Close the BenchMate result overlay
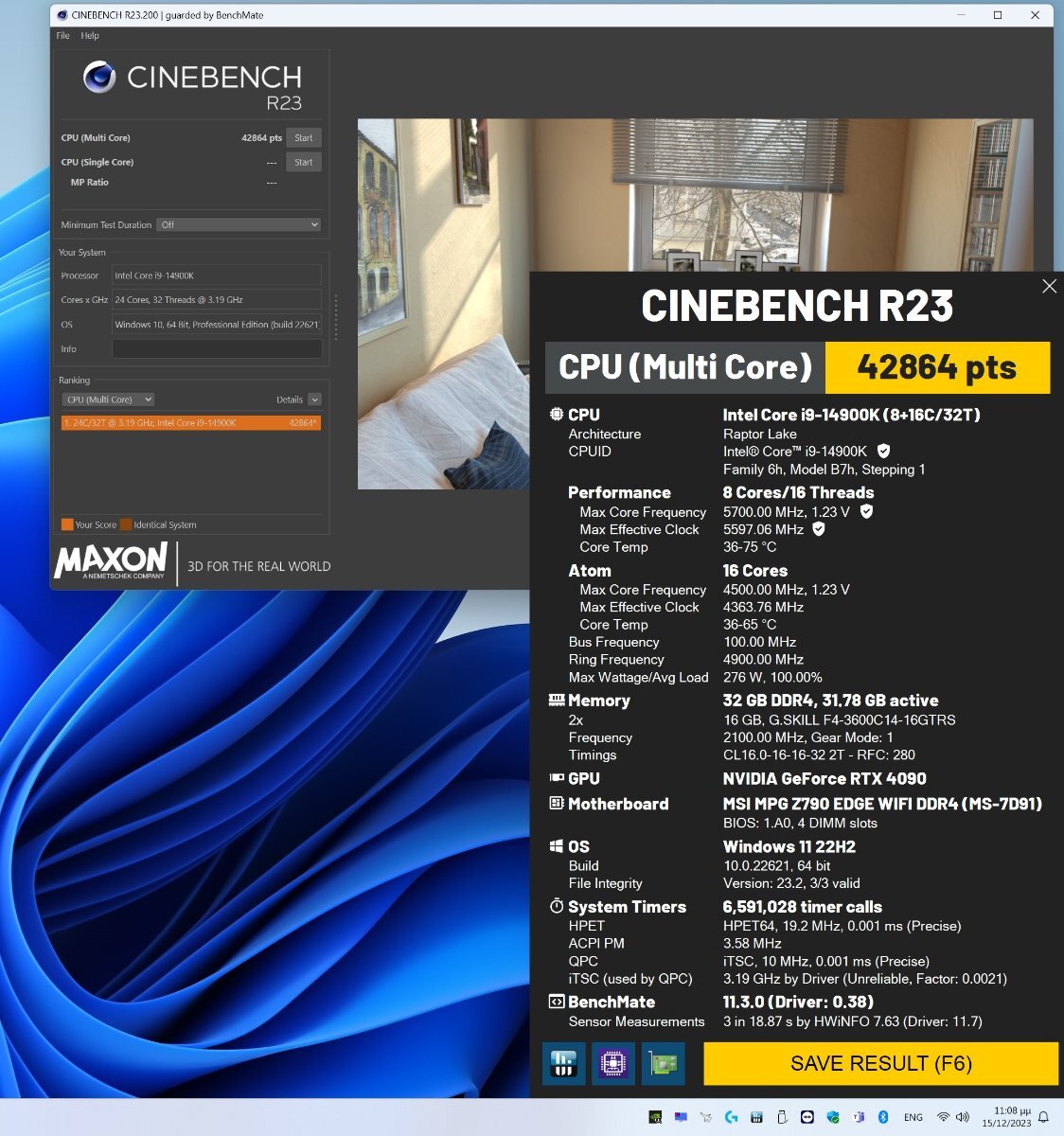1064x1136 pixels. coord(1049,286)
